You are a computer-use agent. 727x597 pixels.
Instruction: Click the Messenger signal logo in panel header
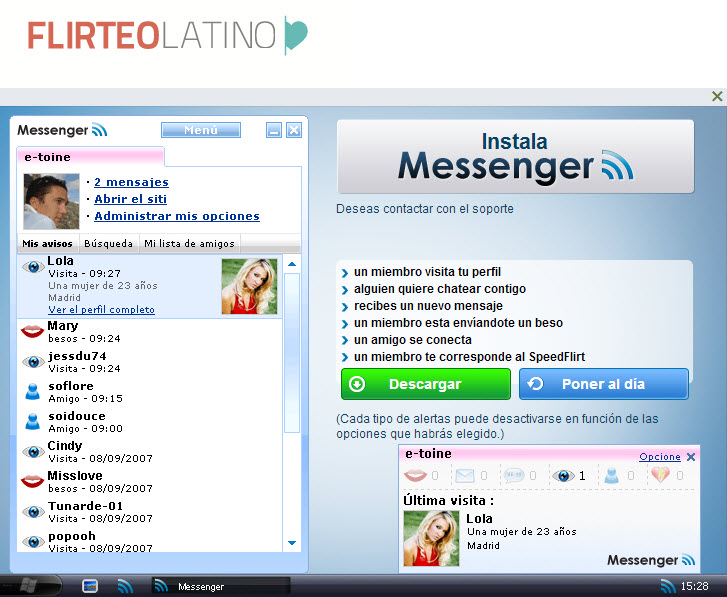coord(99,130)
